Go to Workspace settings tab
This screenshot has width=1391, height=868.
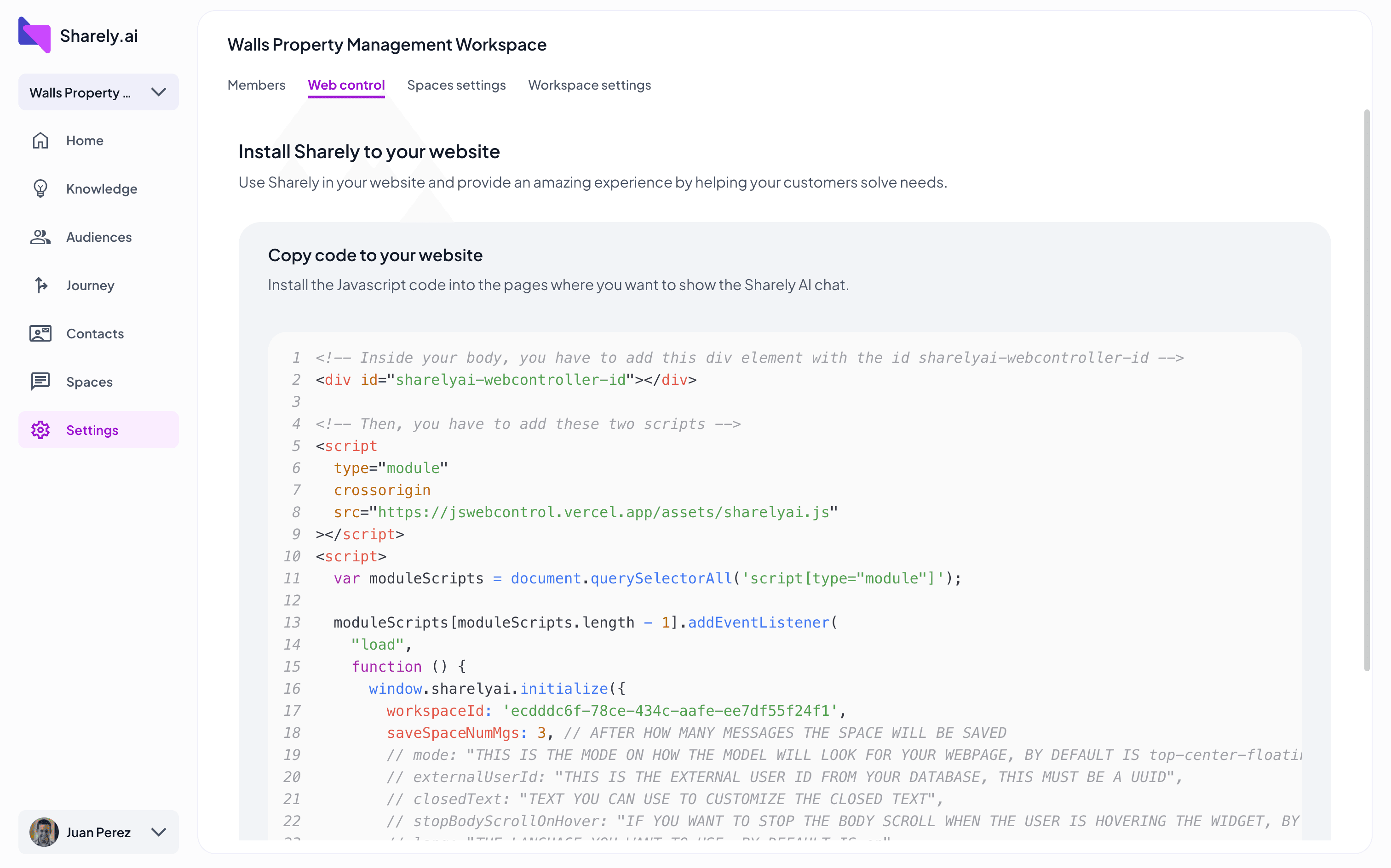[589, 85]
